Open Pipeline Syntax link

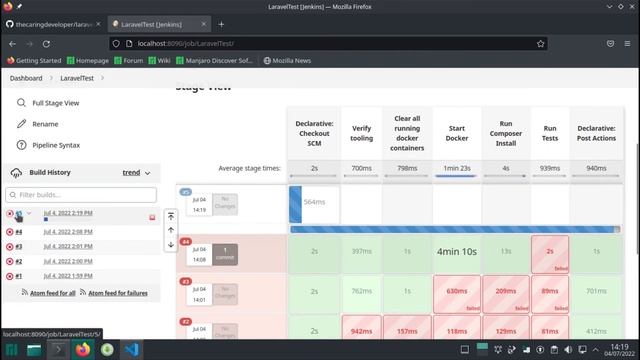click(56, 145)
